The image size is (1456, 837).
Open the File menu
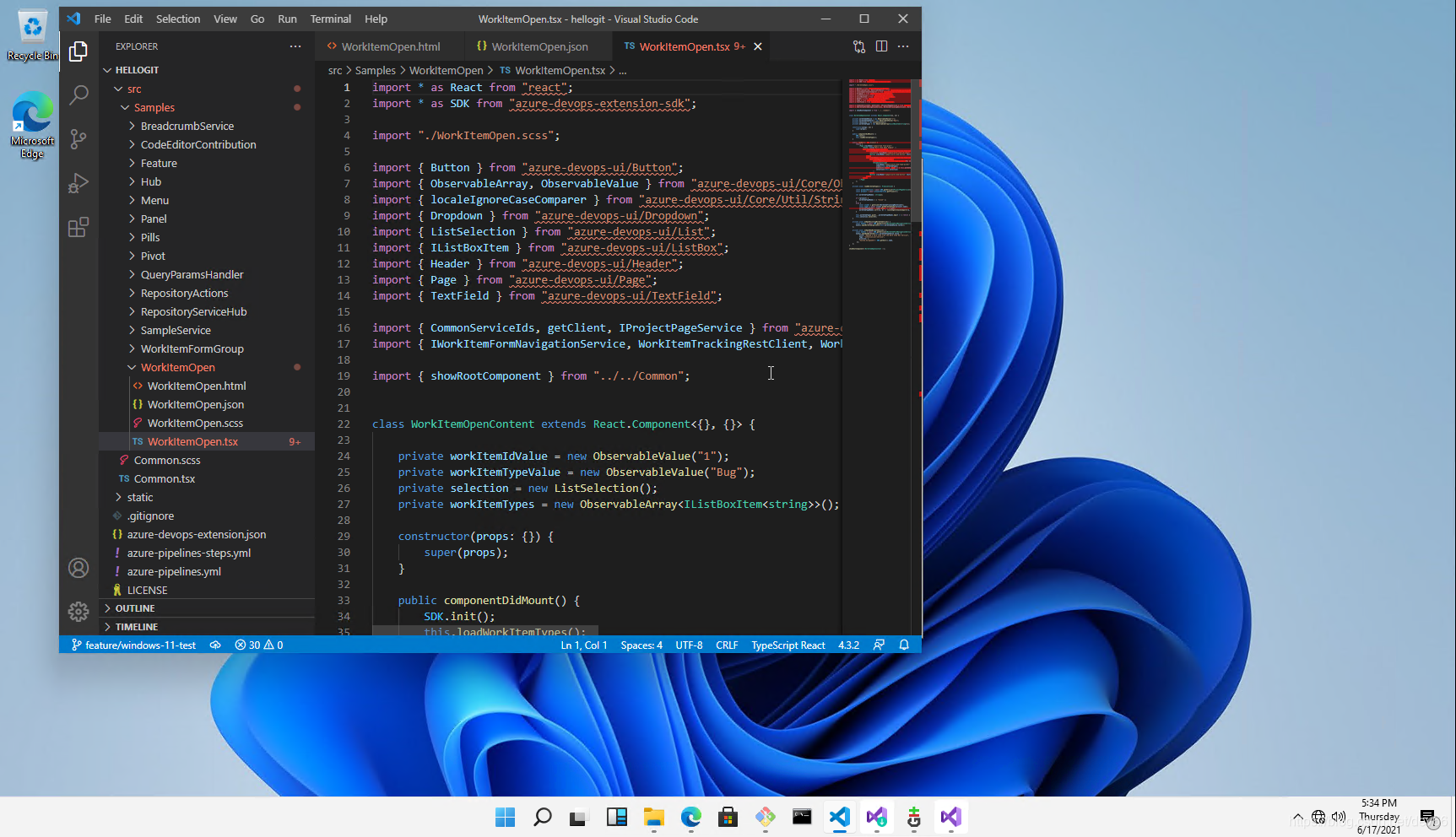click(103, 19)
